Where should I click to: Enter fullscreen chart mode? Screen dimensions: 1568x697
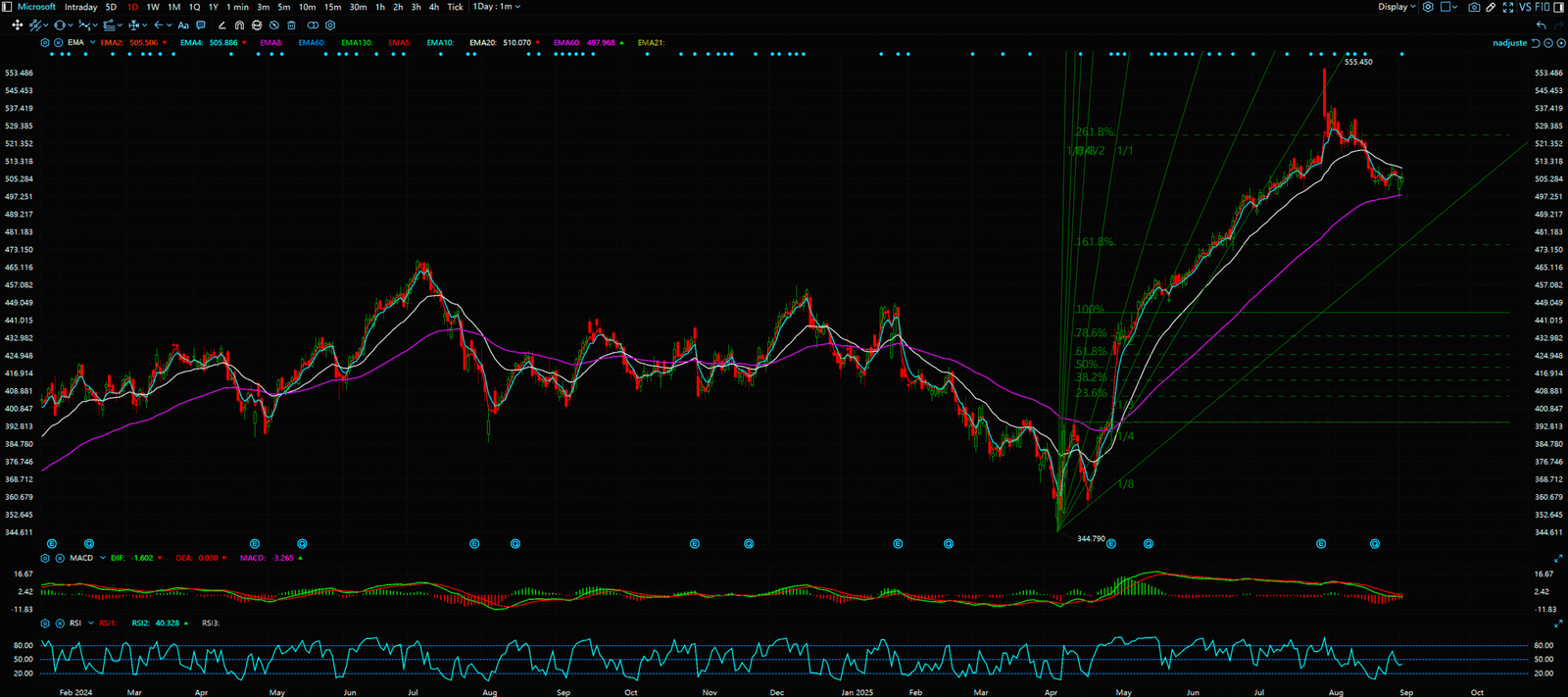point(1507,7)
